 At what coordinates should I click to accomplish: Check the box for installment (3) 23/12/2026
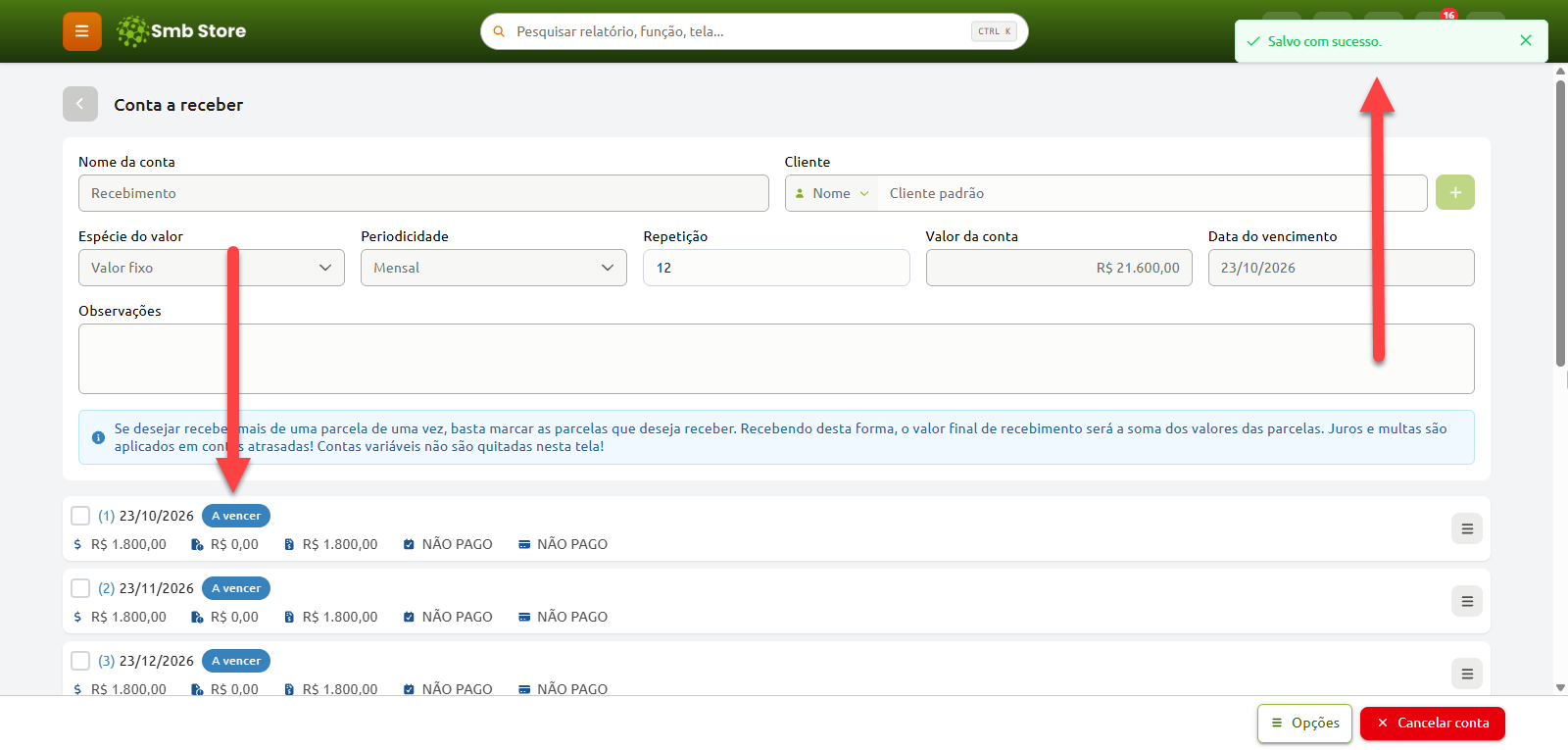pyautogui.click(x=80, y=661)
